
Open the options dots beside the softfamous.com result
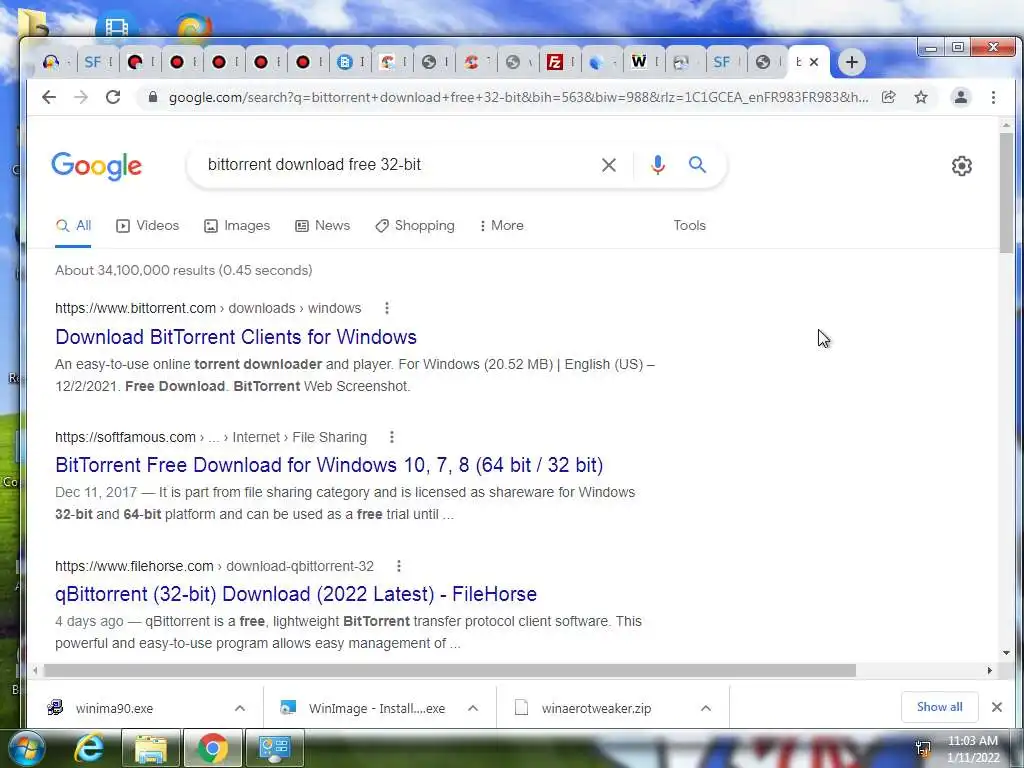[392, 438]
